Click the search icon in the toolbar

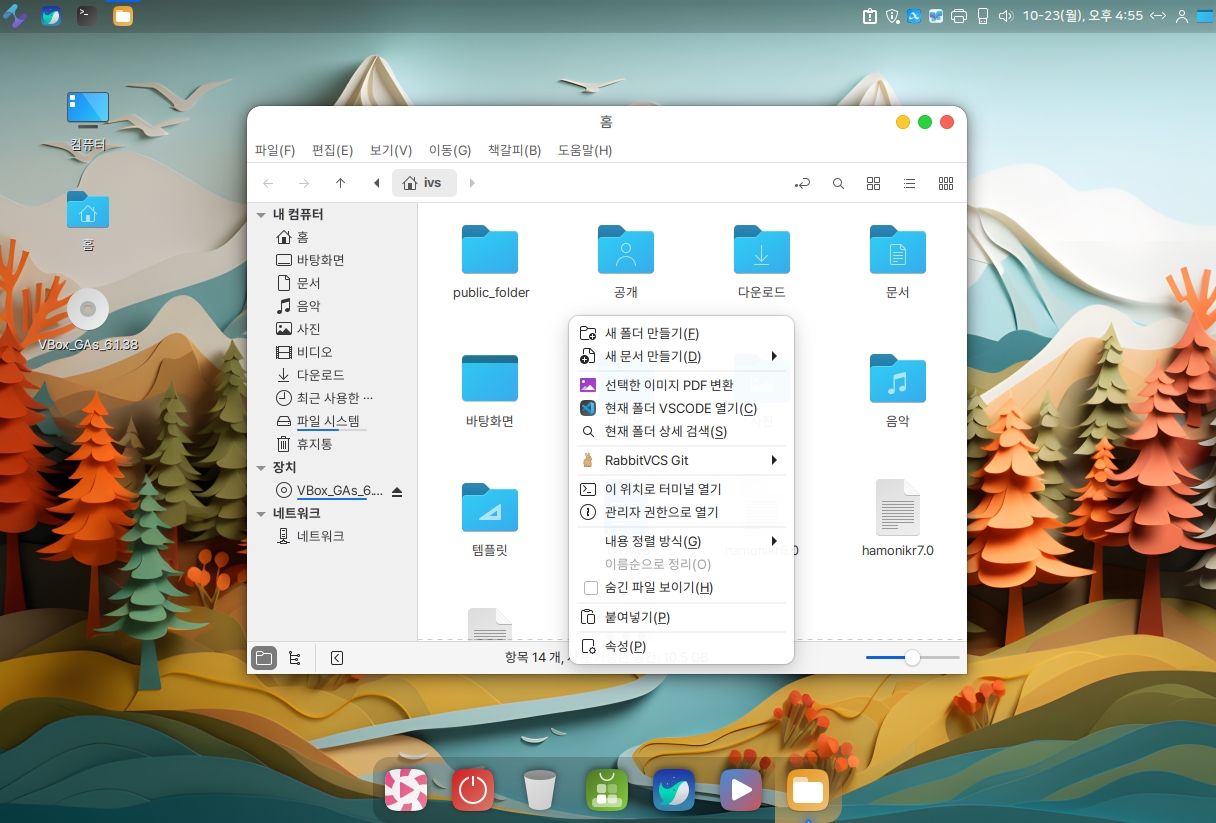pyautogui.click(x=839, y=183)
